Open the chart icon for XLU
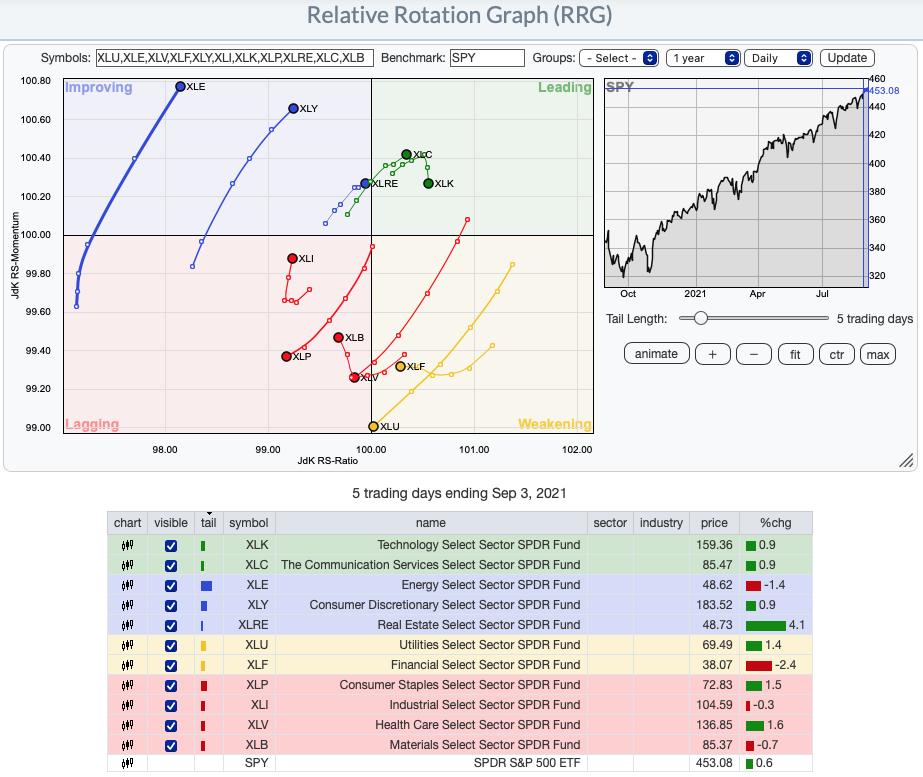923x777 pixels. (127, 646)
